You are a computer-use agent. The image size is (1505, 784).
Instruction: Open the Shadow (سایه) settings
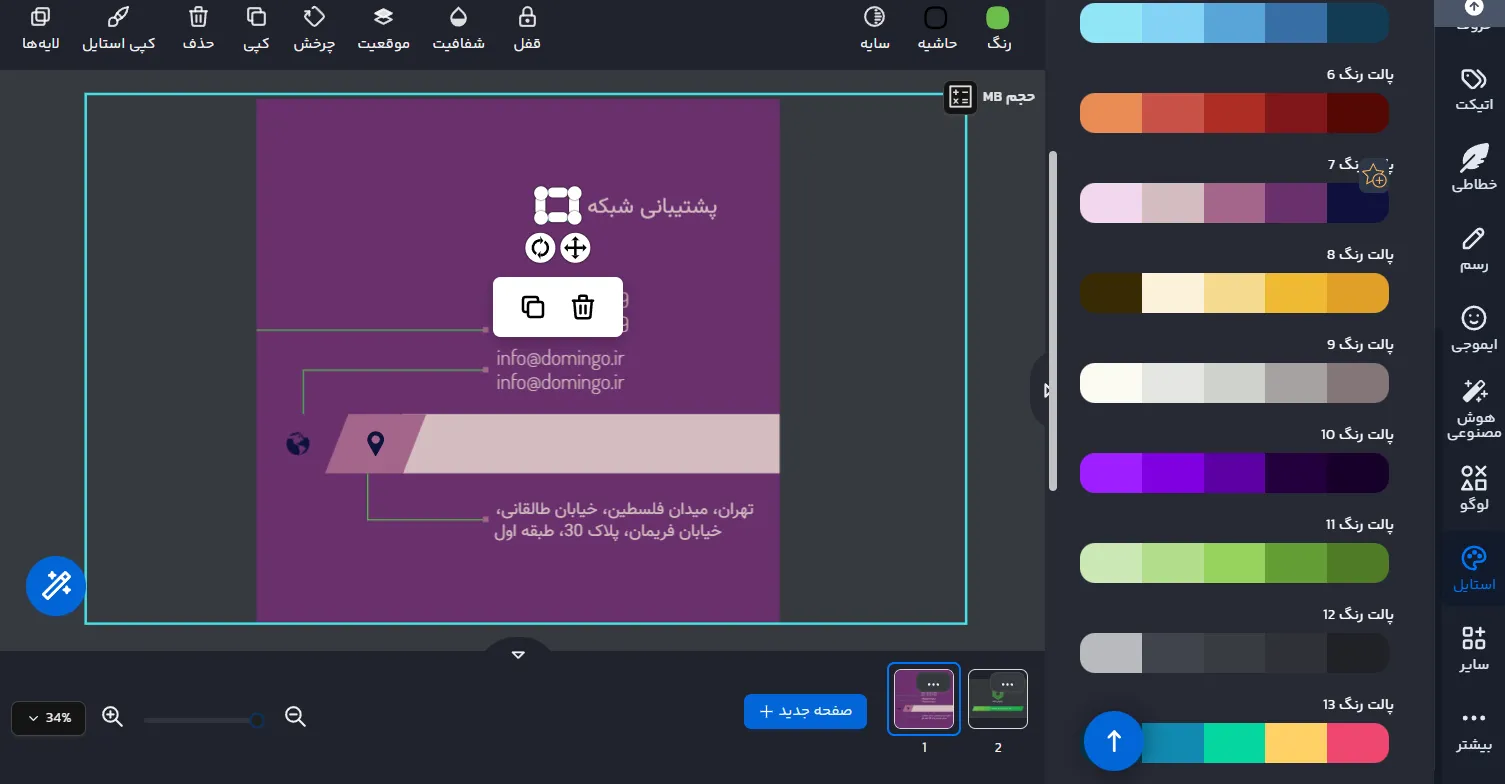point(875,28)
